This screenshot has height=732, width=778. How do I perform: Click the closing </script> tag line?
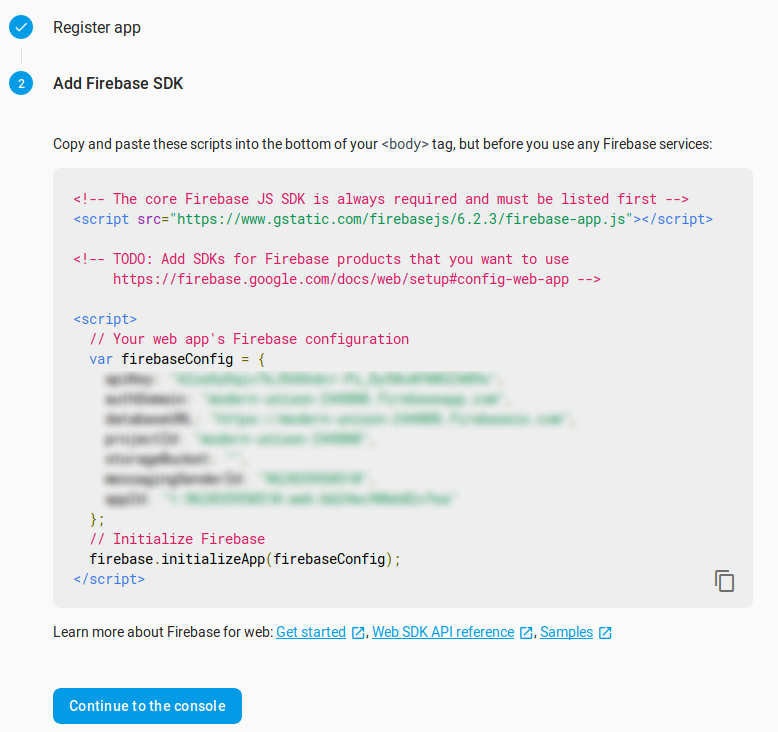click(109, 579)
